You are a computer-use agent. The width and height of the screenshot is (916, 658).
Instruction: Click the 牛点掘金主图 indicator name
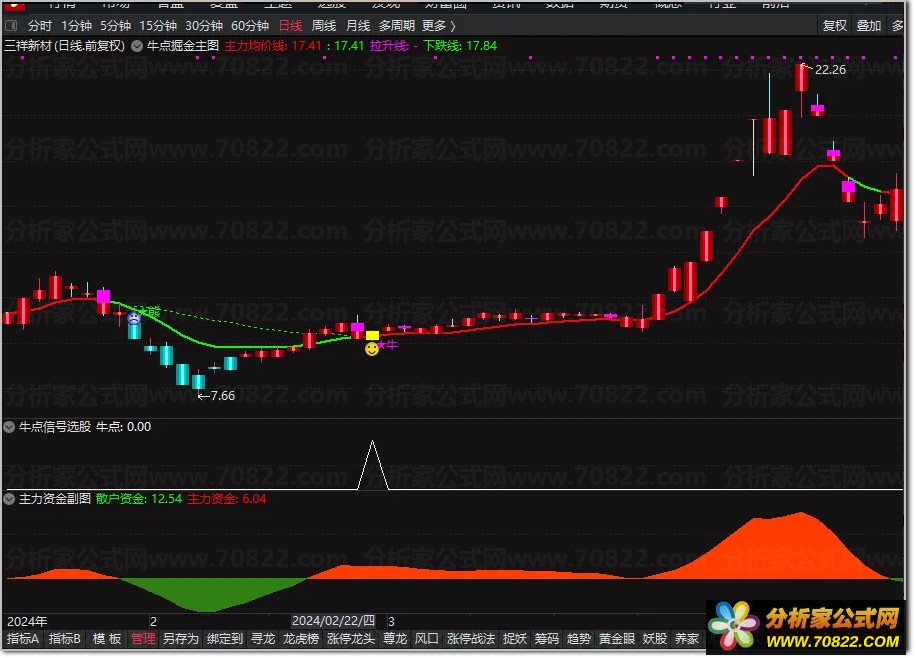[183, 46]
